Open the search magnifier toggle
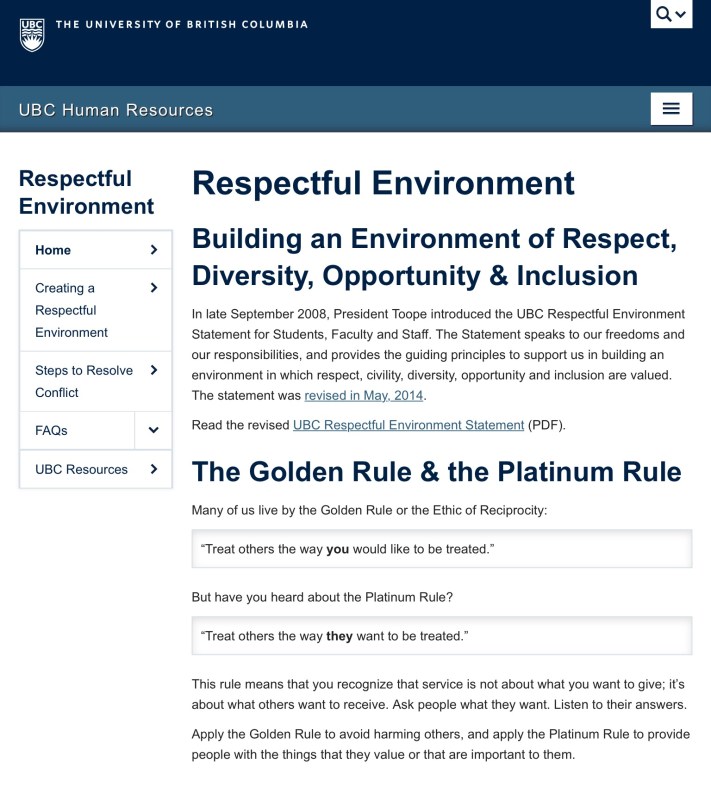 coord(671,14)
